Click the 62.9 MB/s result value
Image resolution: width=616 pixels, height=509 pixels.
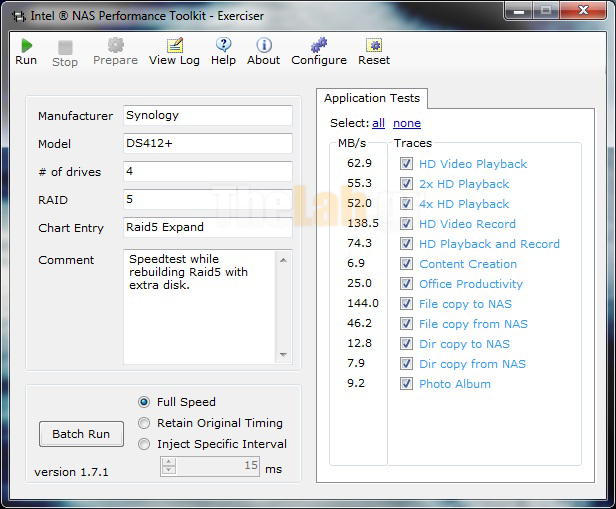[x=359, y=163]
